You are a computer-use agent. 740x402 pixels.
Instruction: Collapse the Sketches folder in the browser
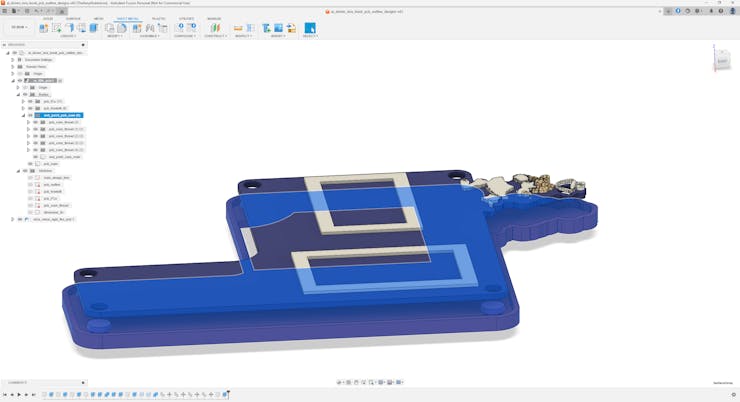click(x=18, y=170)
